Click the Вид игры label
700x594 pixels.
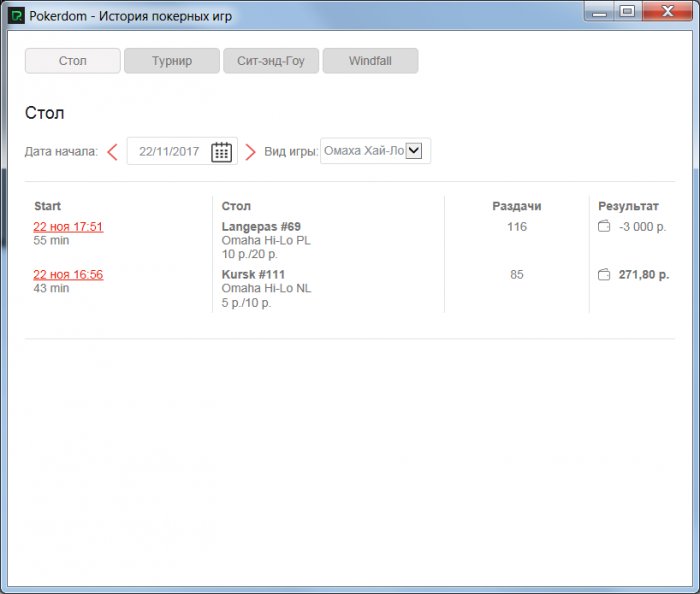(291, 151)
